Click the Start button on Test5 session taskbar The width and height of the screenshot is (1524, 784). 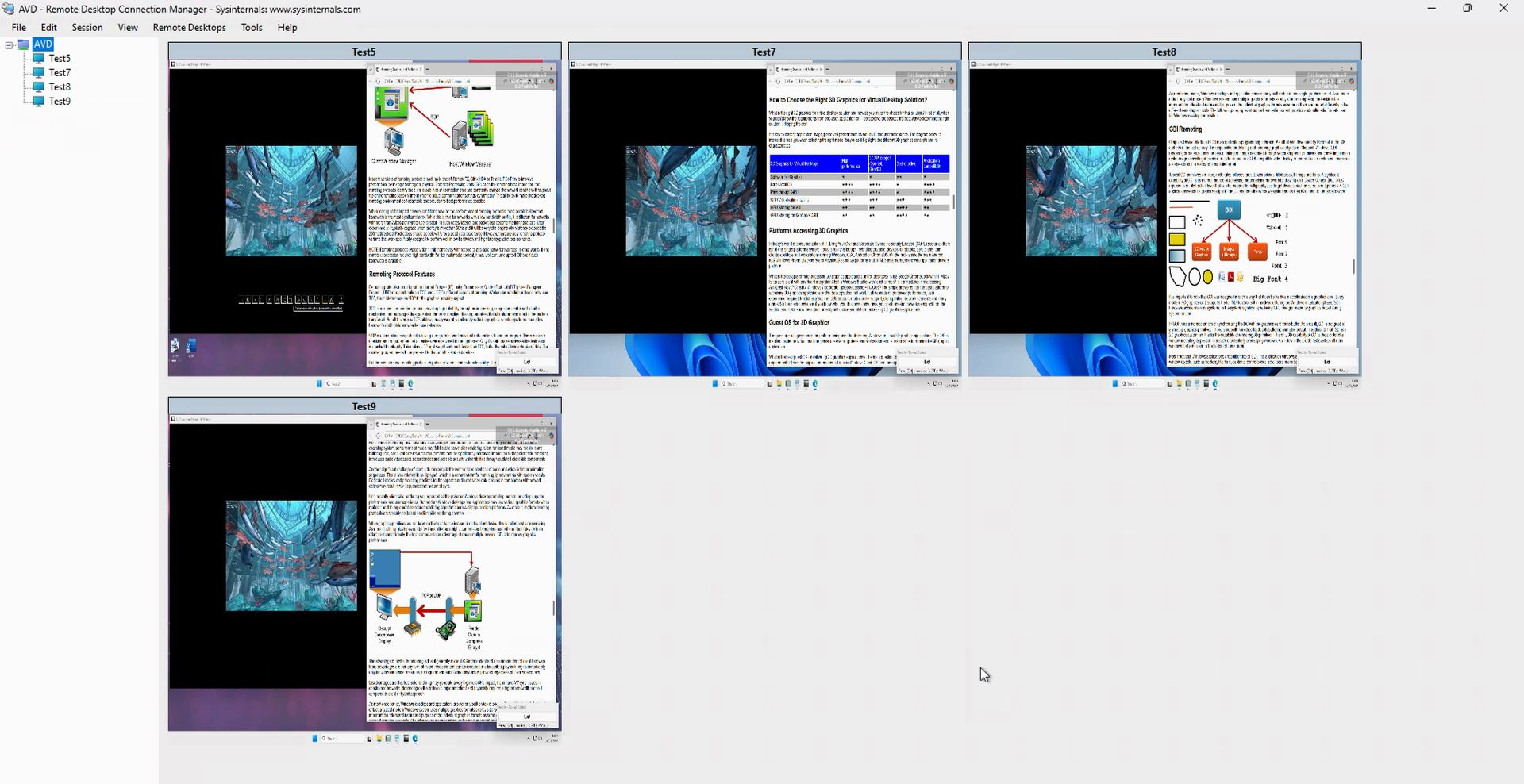[x=320, y=383]
